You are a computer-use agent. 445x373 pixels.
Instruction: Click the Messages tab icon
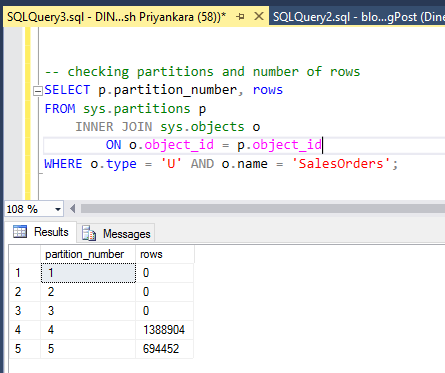pos(89,233)
